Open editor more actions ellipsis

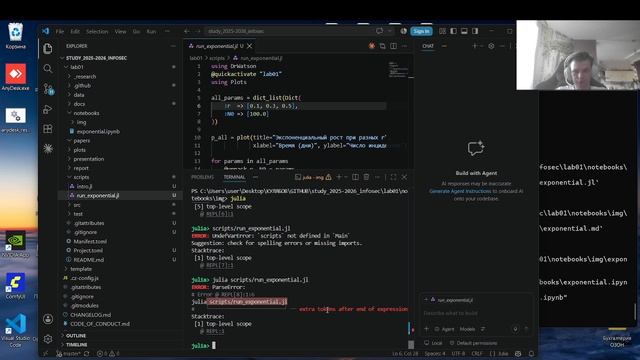pyautogui.click(x=404, y=46)
